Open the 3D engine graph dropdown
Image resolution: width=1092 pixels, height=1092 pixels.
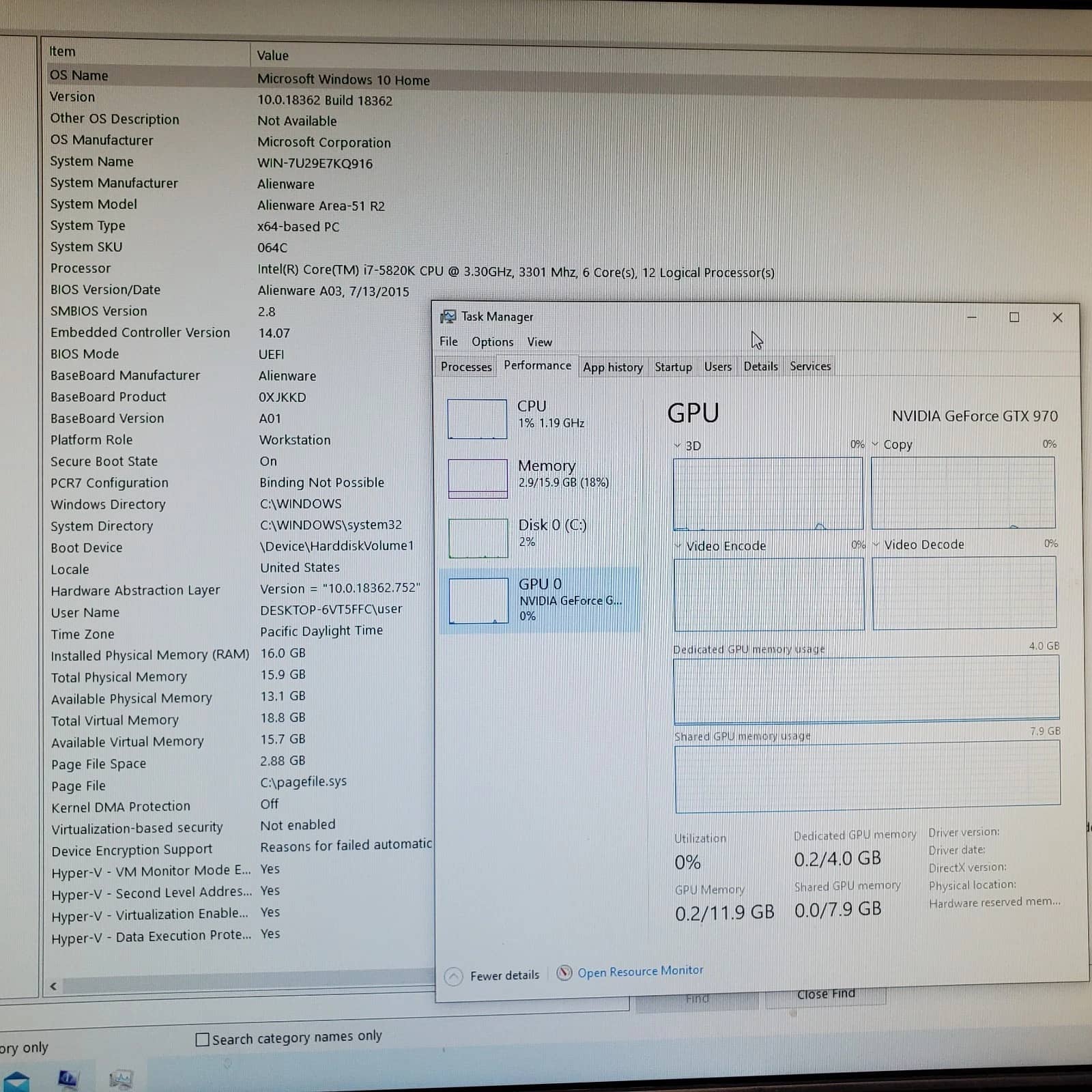pyautogui.click(x=678, y=446)
